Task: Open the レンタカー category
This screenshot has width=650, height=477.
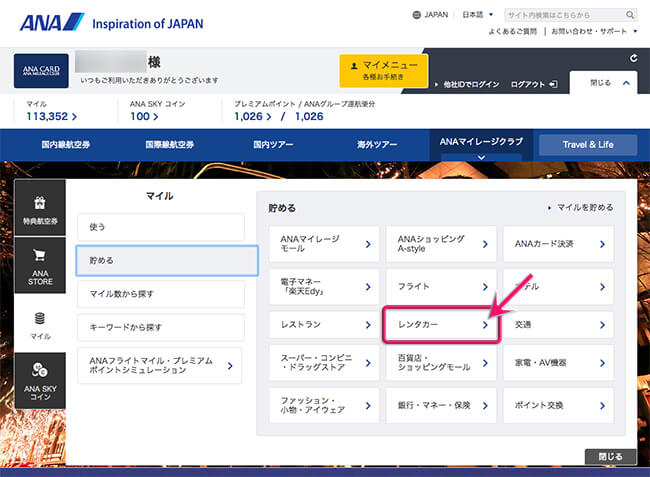Action: (x=441, y=324)
